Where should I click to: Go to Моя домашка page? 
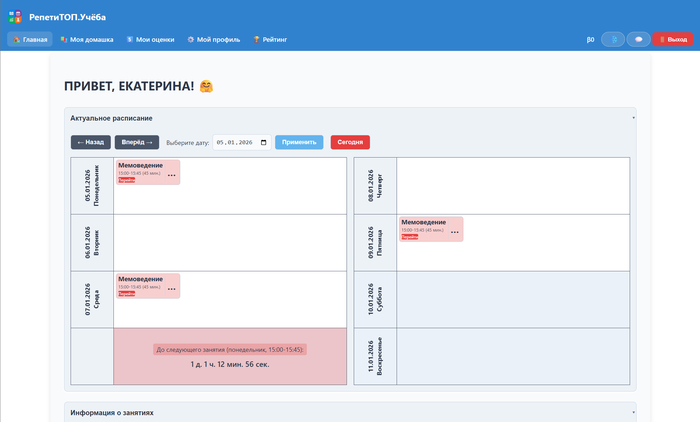pyautogui.click(x=86, y=39)
